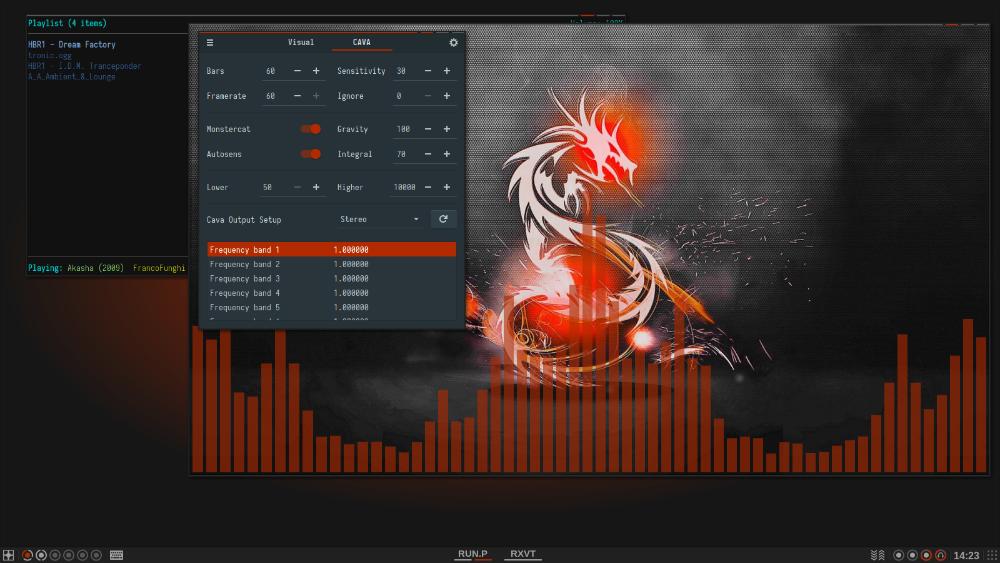Click the headphones volume tray icon
The image size is (1000, 563).
click(940, 555)
